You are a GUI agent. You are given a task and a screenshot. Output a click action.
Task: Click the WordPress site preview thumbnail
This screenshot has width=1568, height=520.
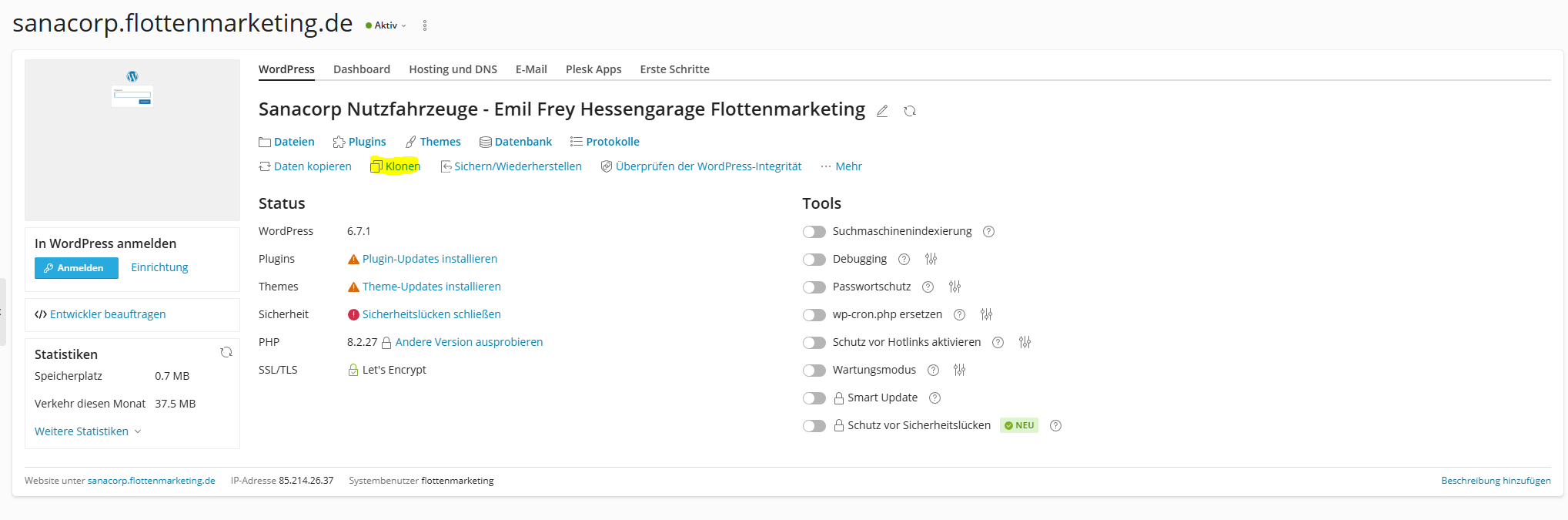[x=132, y=140]
